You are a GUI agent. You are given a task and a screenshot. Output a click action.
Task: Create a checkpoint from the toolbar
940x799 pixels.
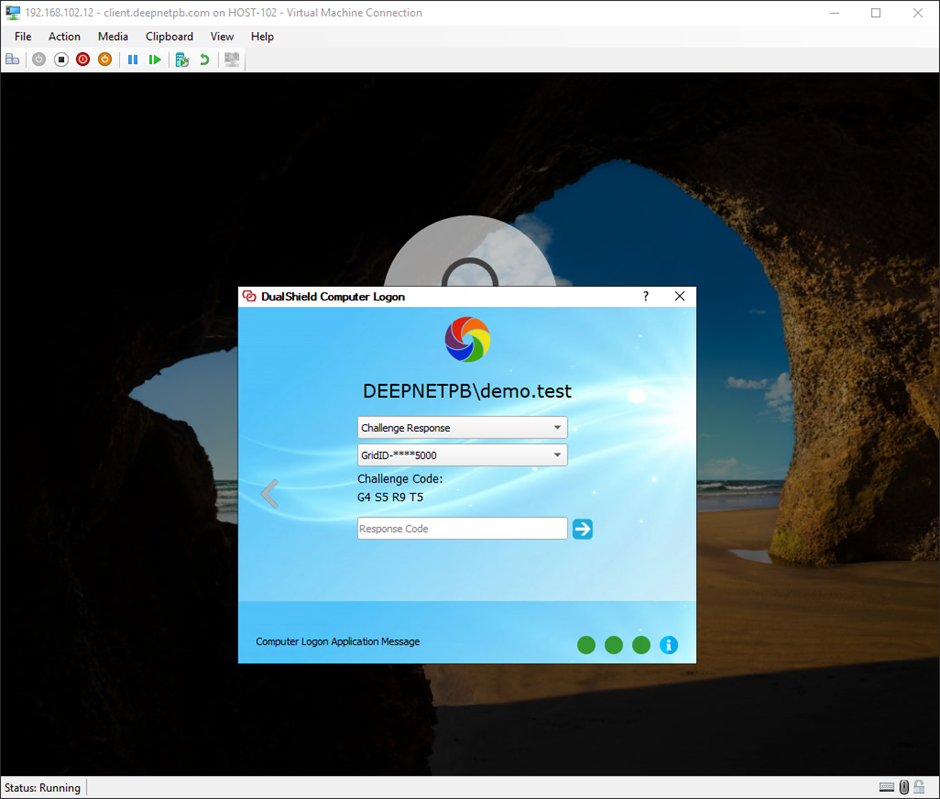182,60
